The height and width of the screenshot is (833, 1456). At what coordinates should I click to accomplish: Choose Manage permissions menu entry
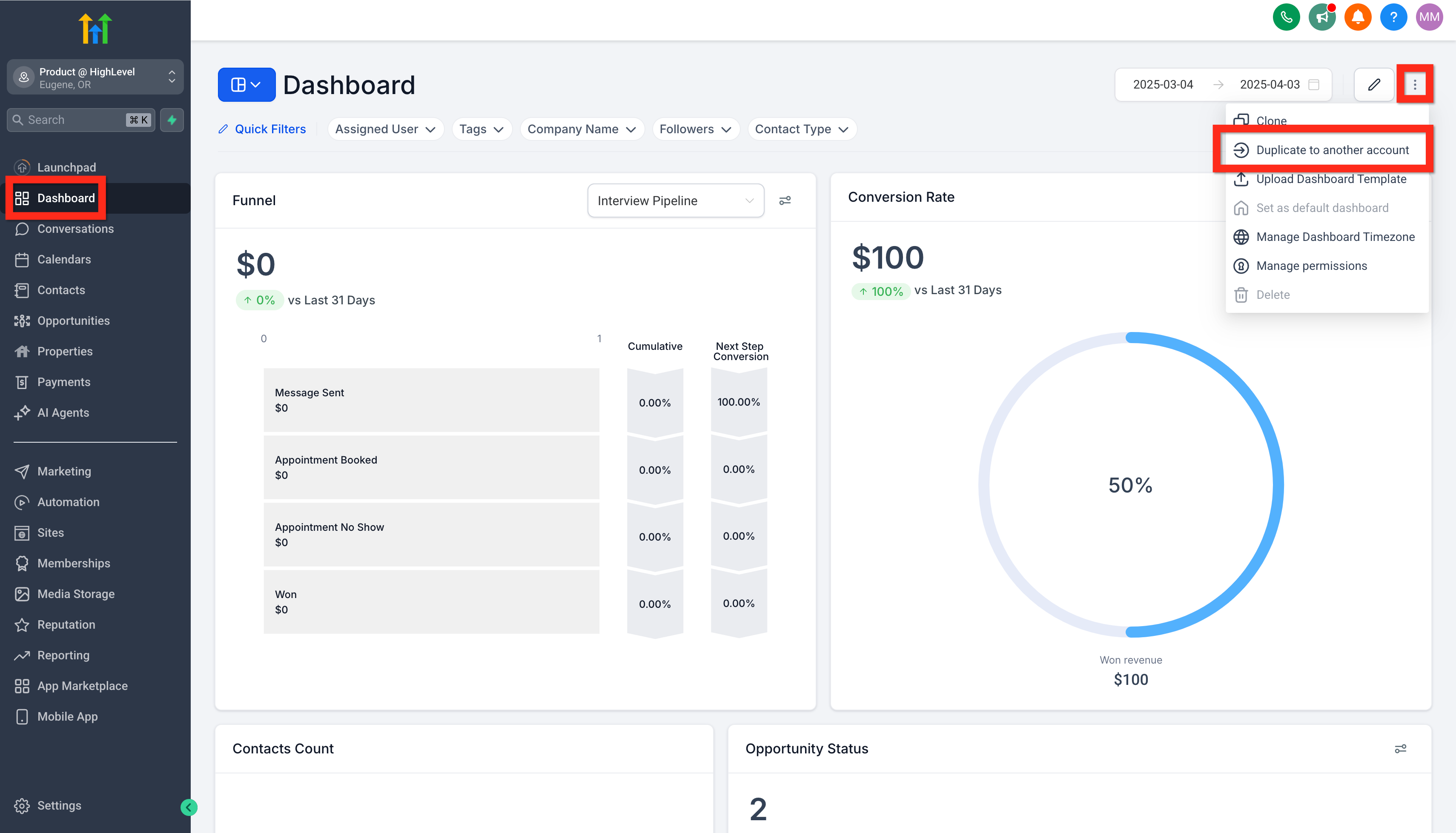[1311, 266]
